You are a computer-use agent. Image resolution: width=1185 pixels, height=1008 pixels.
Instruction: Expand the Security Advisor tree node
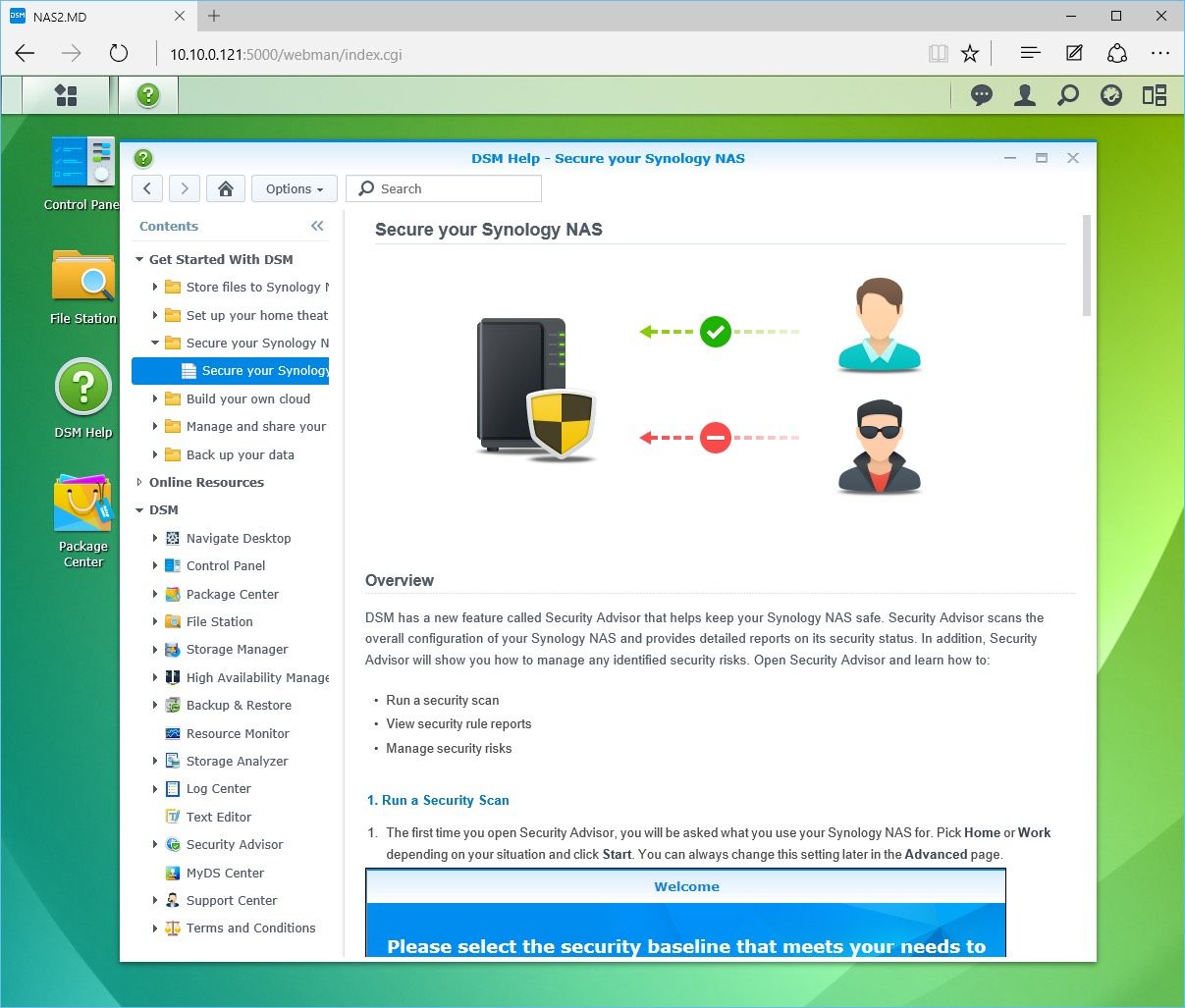point(155,844)
